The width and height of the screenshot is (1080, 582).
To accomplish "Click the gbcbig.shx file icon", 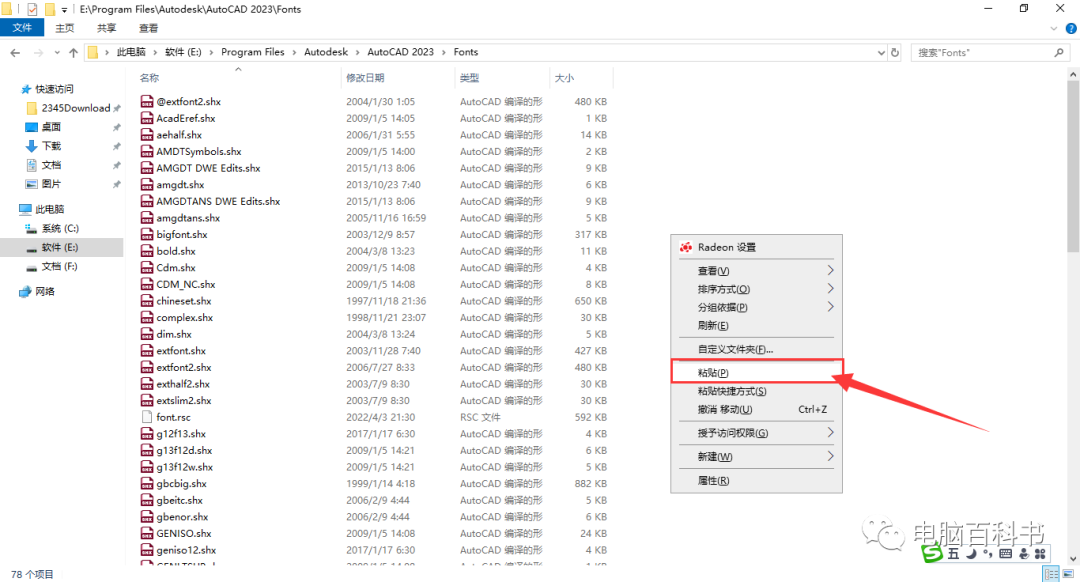I will [147, 484].
